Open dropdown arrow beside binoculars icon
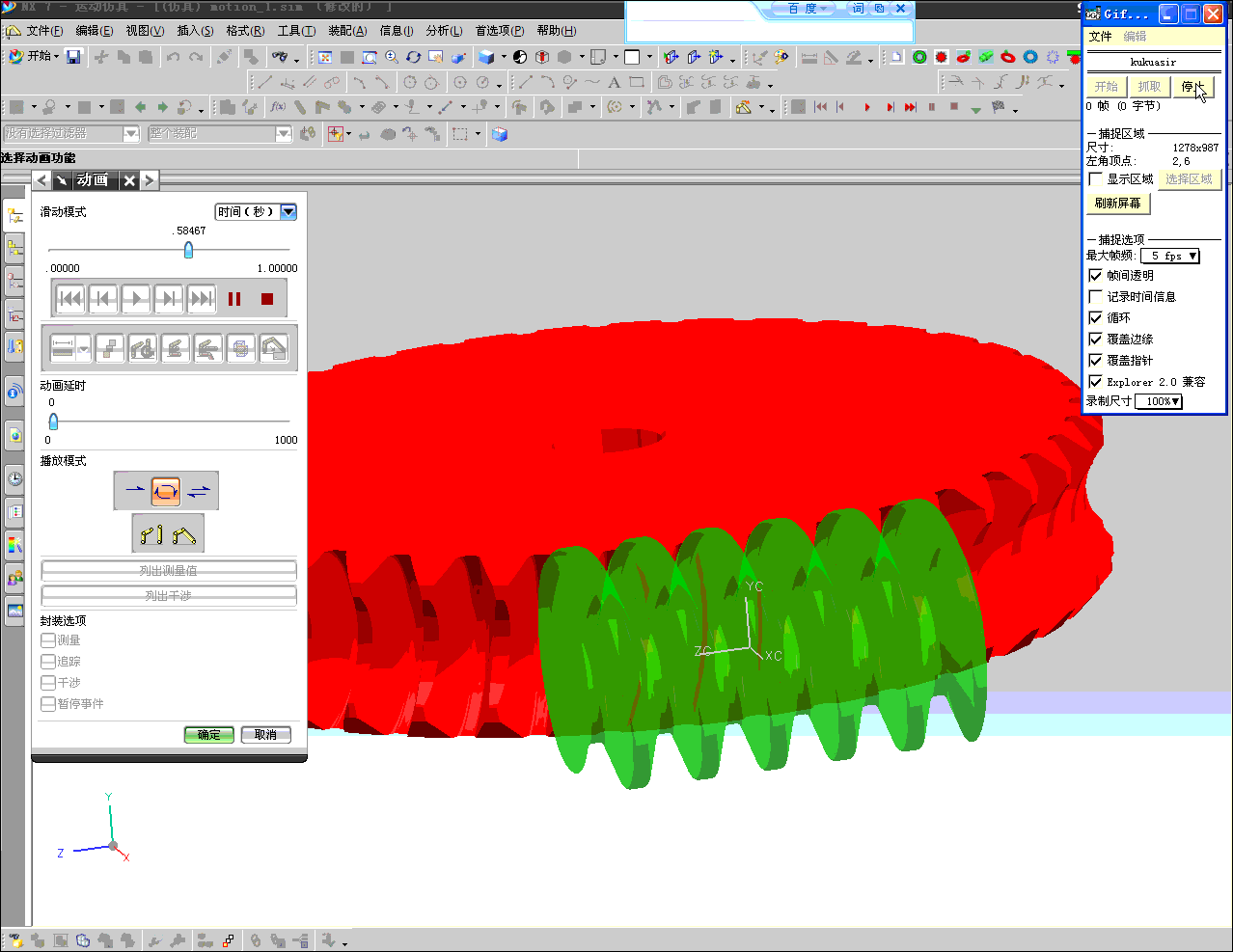Image resolution: width=1233 pixels, height=952 pixels. [296, 59]
